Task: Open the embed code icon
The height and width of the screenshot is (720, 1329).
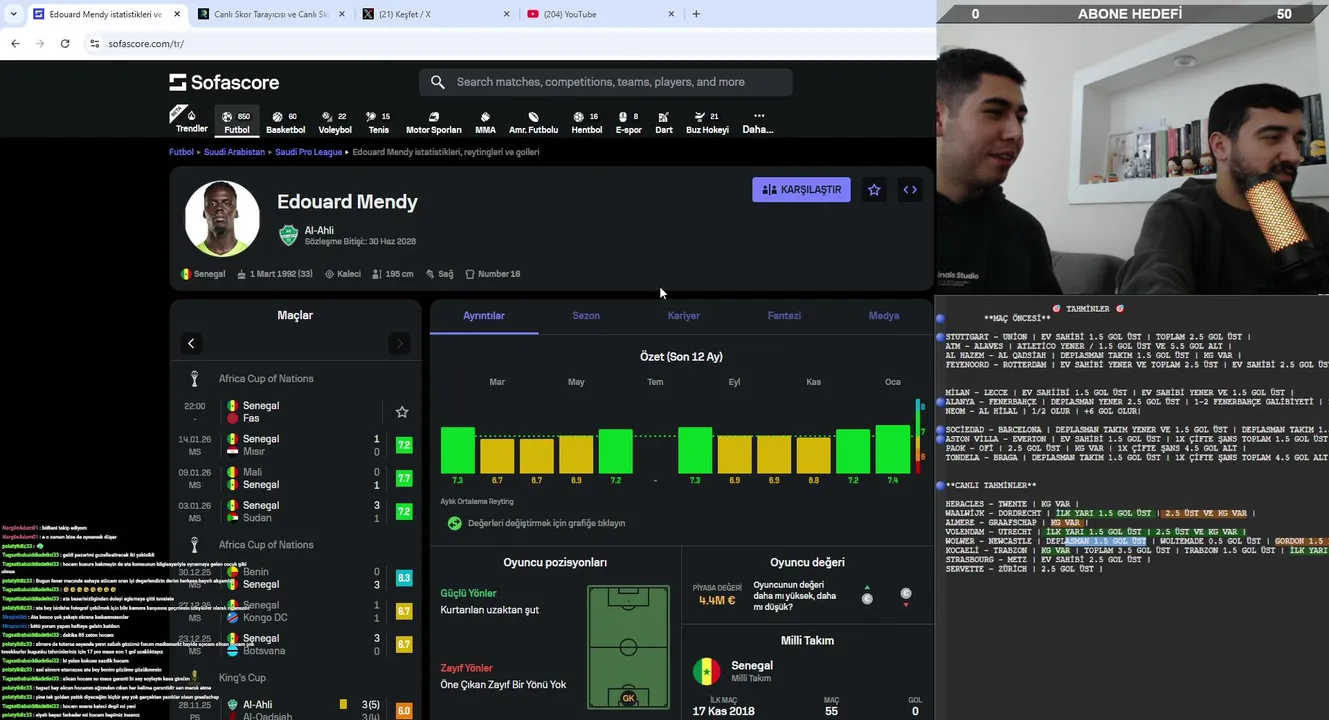Action: click(x=910, y=190)
